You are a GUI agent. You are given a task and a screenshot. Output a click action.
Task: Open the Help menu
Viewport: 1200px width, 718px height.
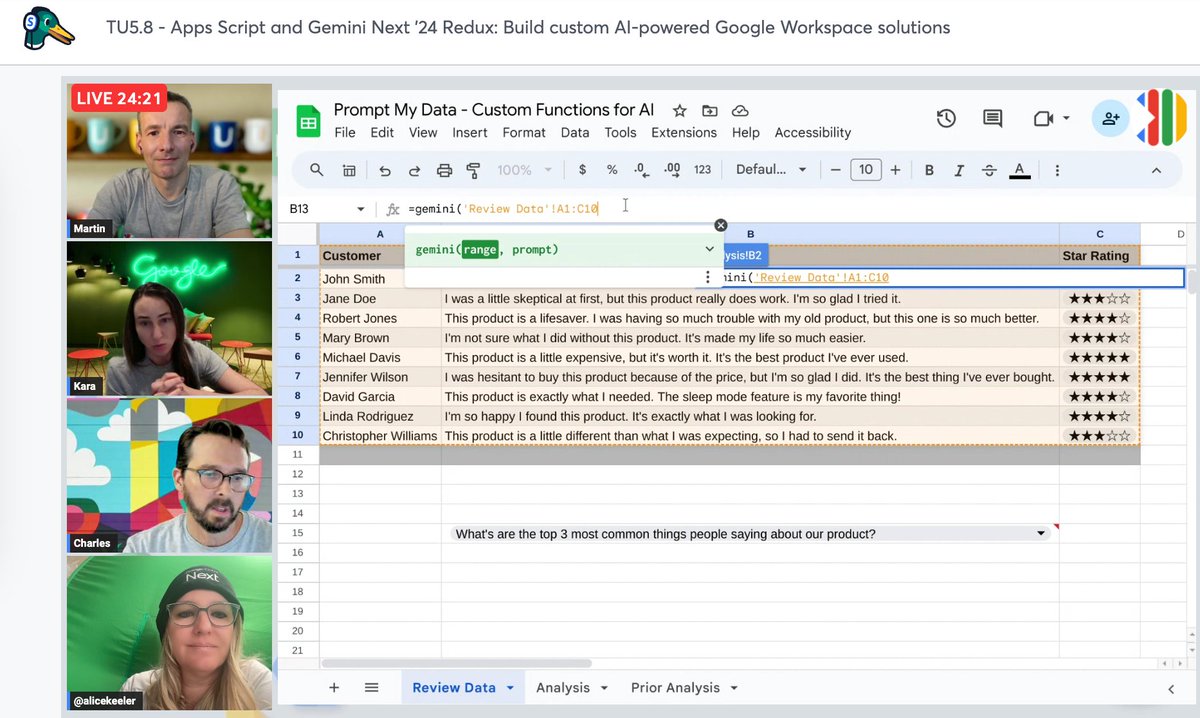point(745,132)
